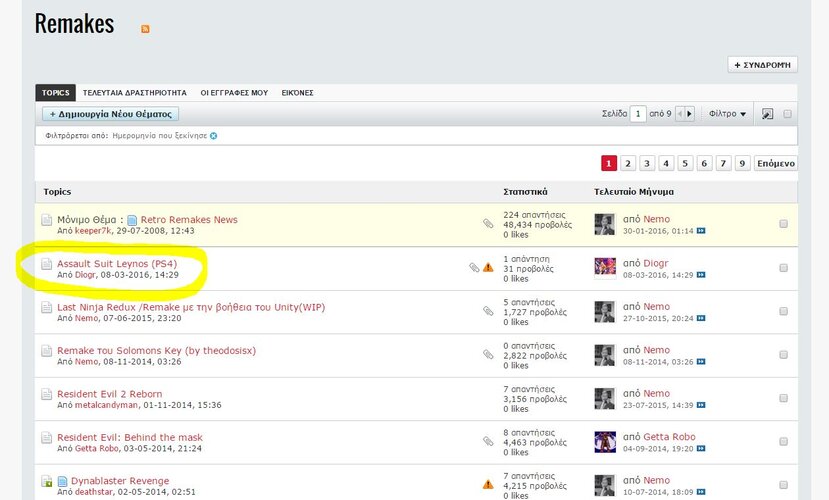Image resolution: width=829 pixels, height=500 pixels.
Task: Click the page number input field
Action: 638,114
